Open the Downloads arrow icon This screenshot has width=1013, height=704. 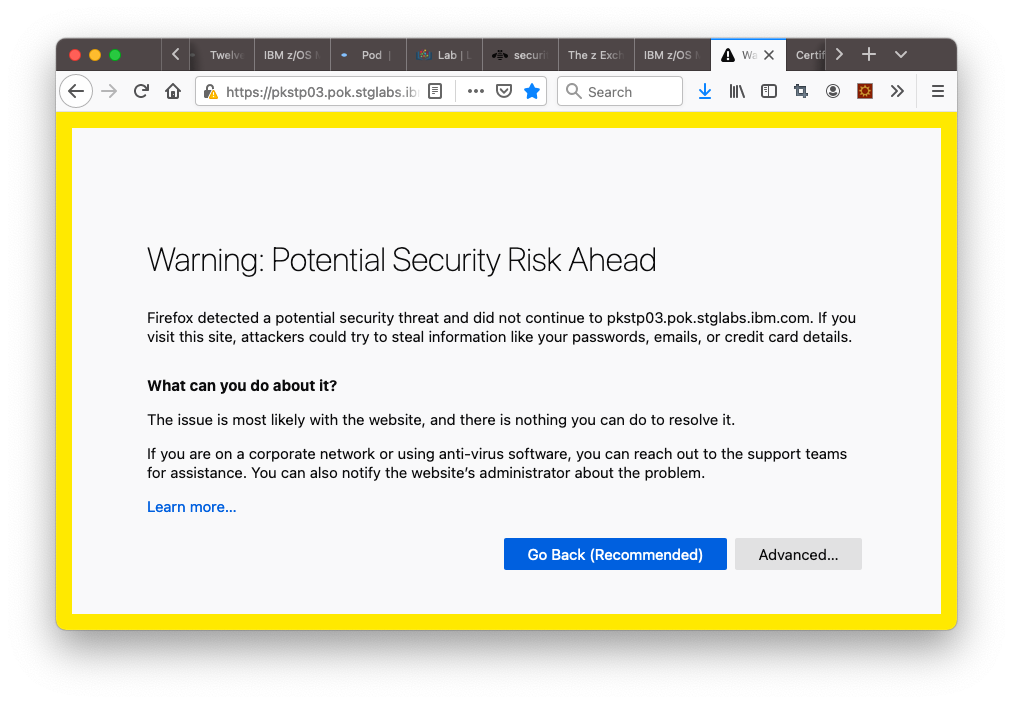coord(705,91)
